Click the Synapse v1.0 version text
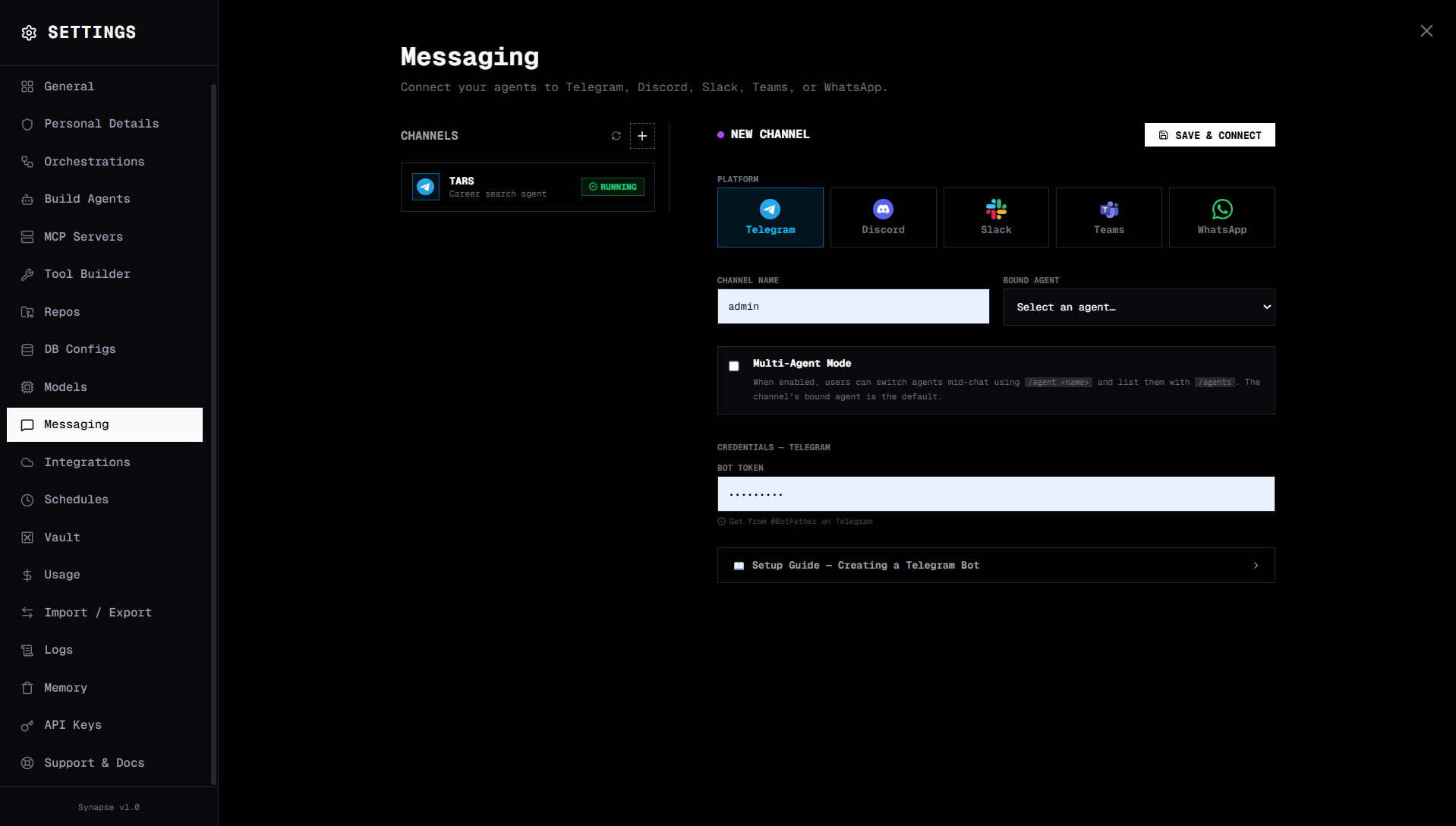This screenshot has height=826, width=1456. click(109, 807)
